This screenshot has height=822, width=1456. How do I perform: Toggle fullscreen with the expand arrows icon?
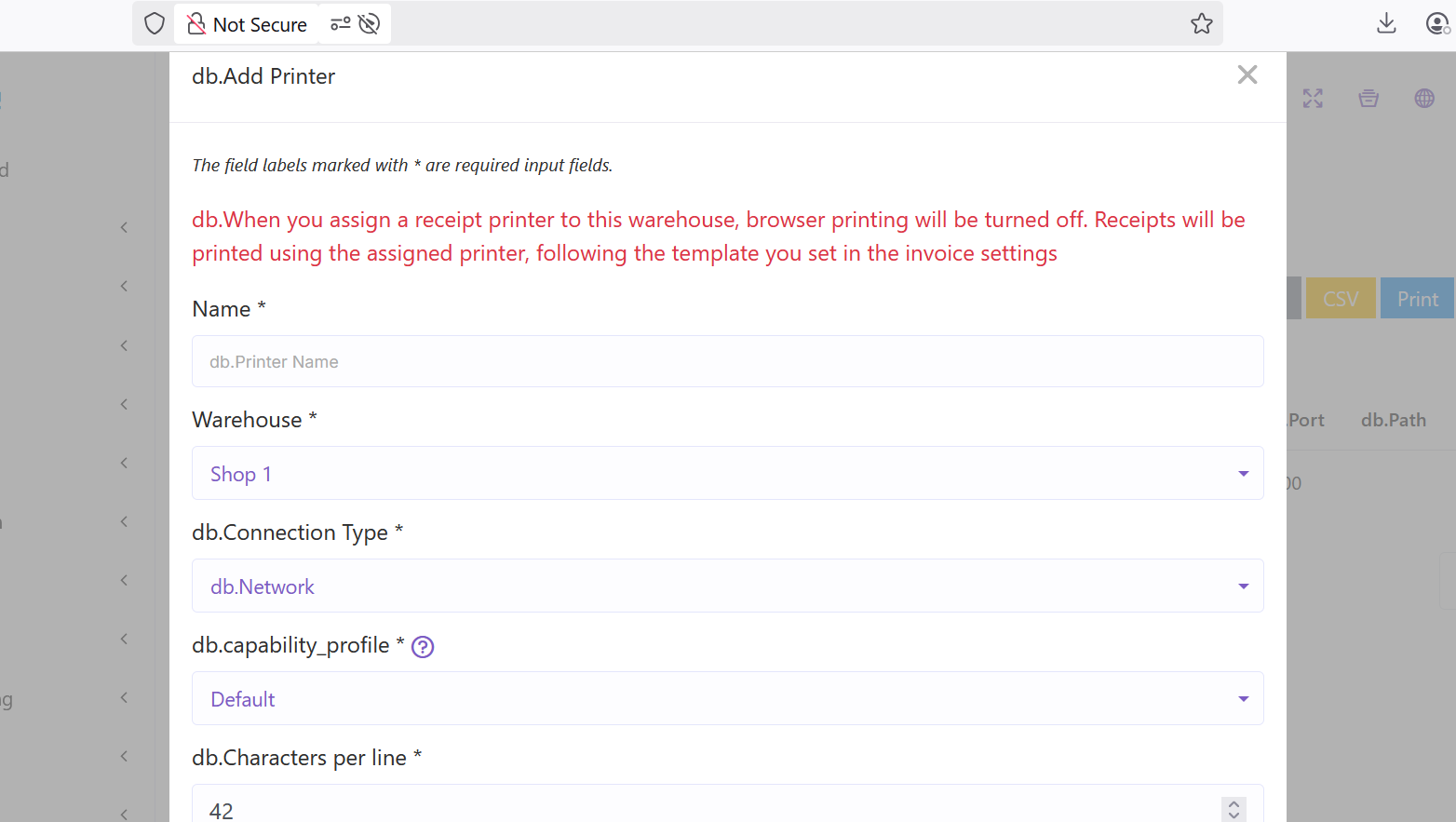[1313, 99]
